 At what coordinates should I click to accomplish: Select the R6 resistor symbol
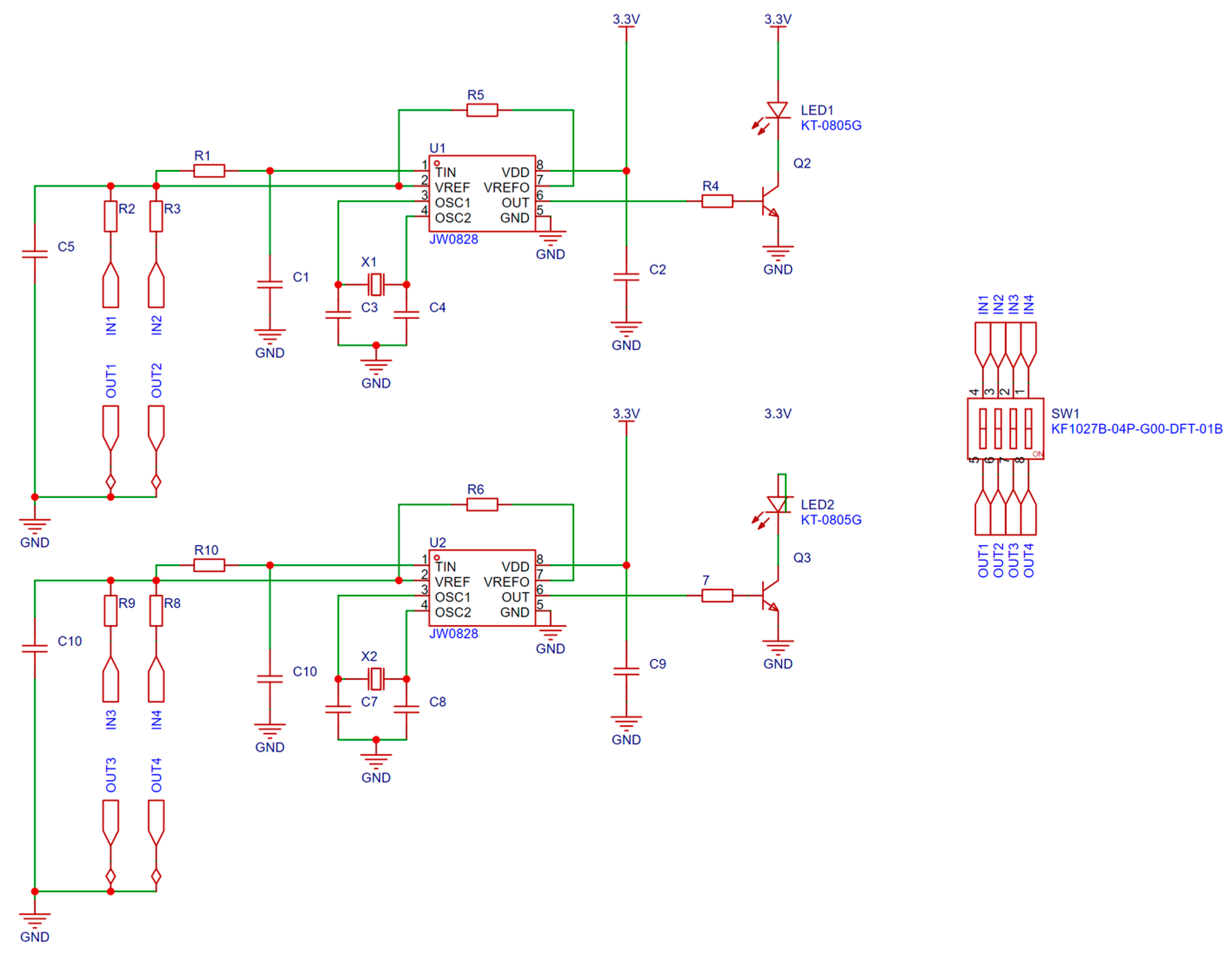(x=482, y=504)
